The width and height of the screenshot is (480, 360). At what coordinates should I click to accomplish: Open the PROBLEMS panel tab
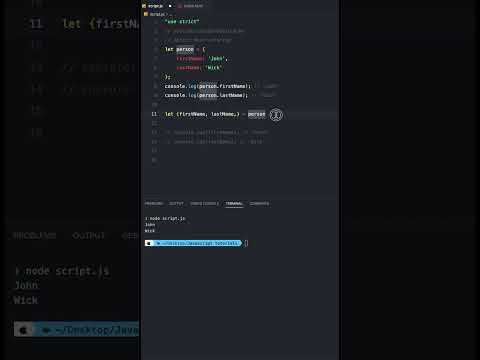[x=154, y=204]
